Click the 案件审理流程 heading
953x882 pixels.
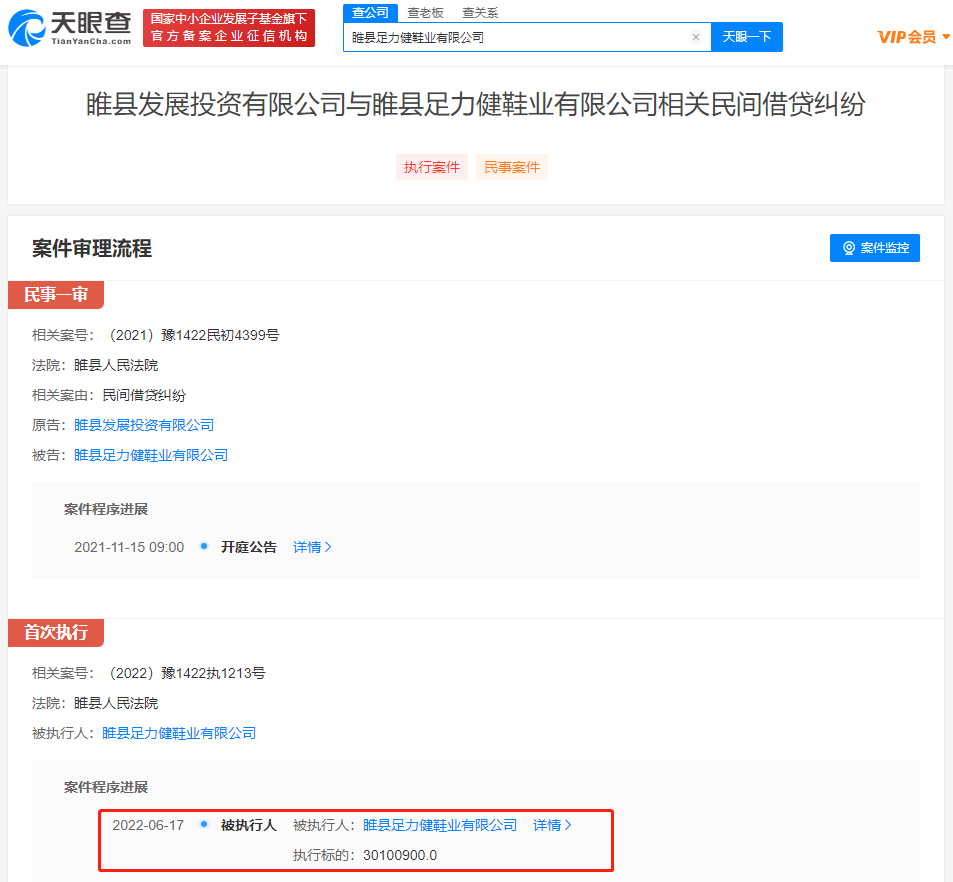(92, 248)
